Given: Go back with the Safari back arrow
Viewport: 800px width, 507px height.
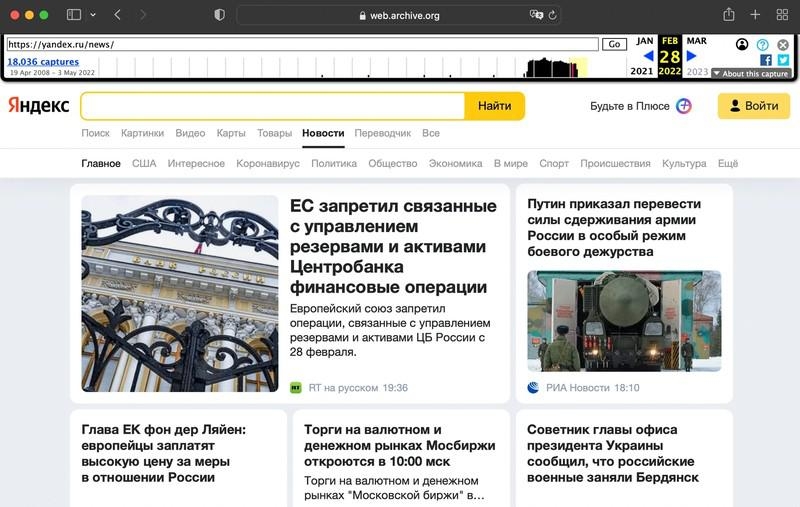Looking at the screenshot, I should click(117, 15).
